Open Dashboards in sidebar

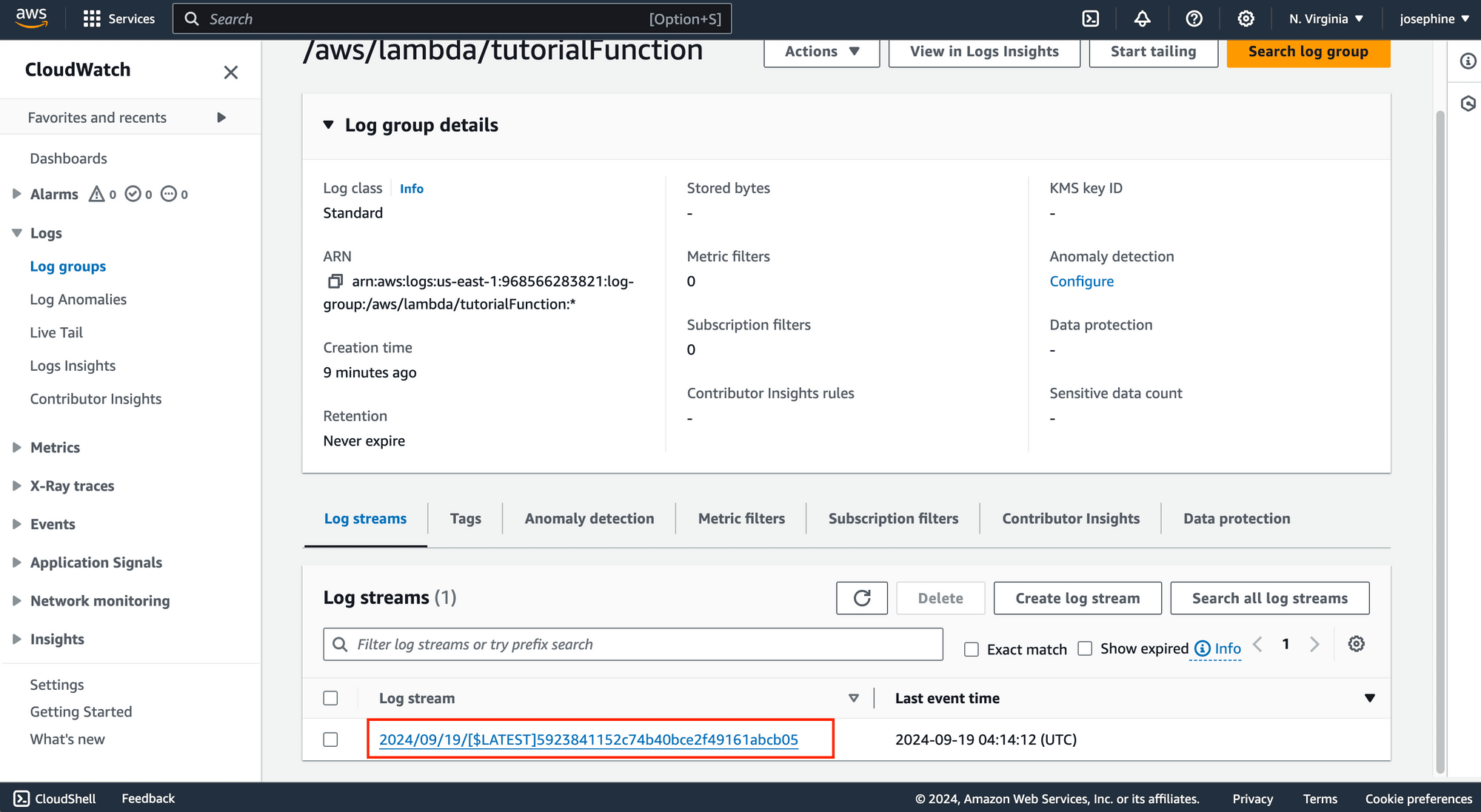point(68,158)
